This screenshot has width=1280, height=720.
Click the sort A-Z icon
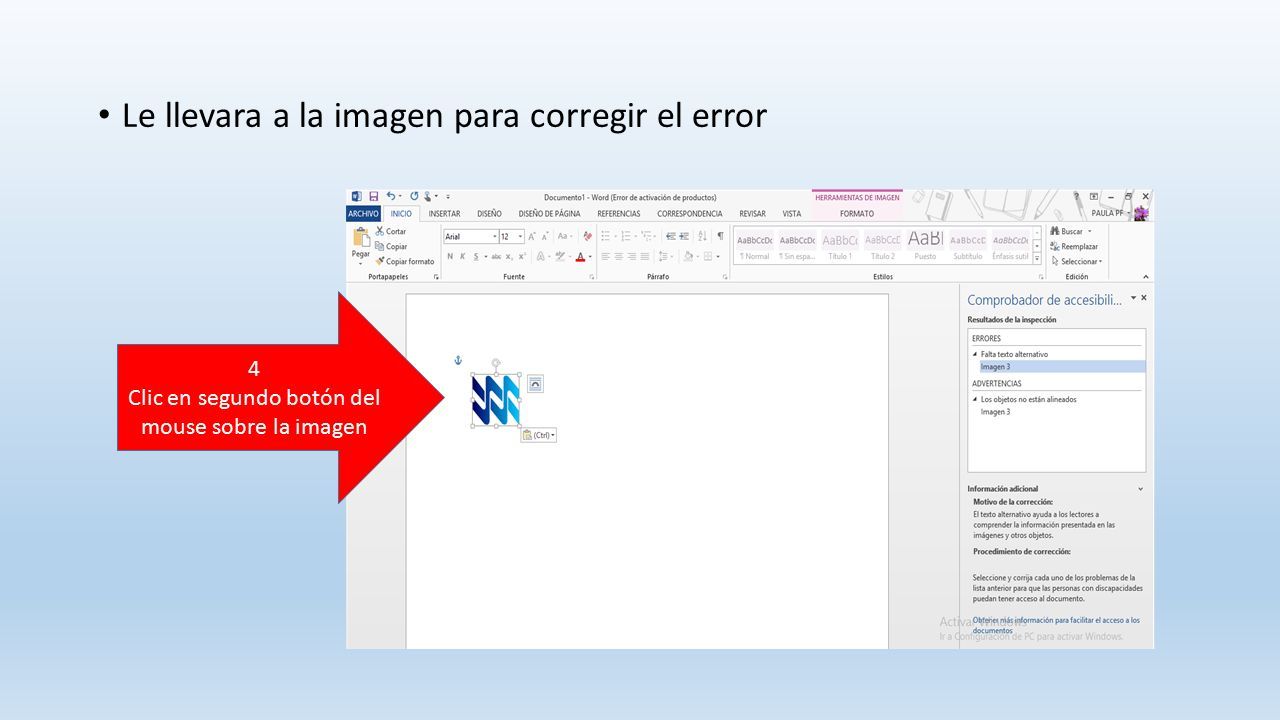[x=702, y=237]
